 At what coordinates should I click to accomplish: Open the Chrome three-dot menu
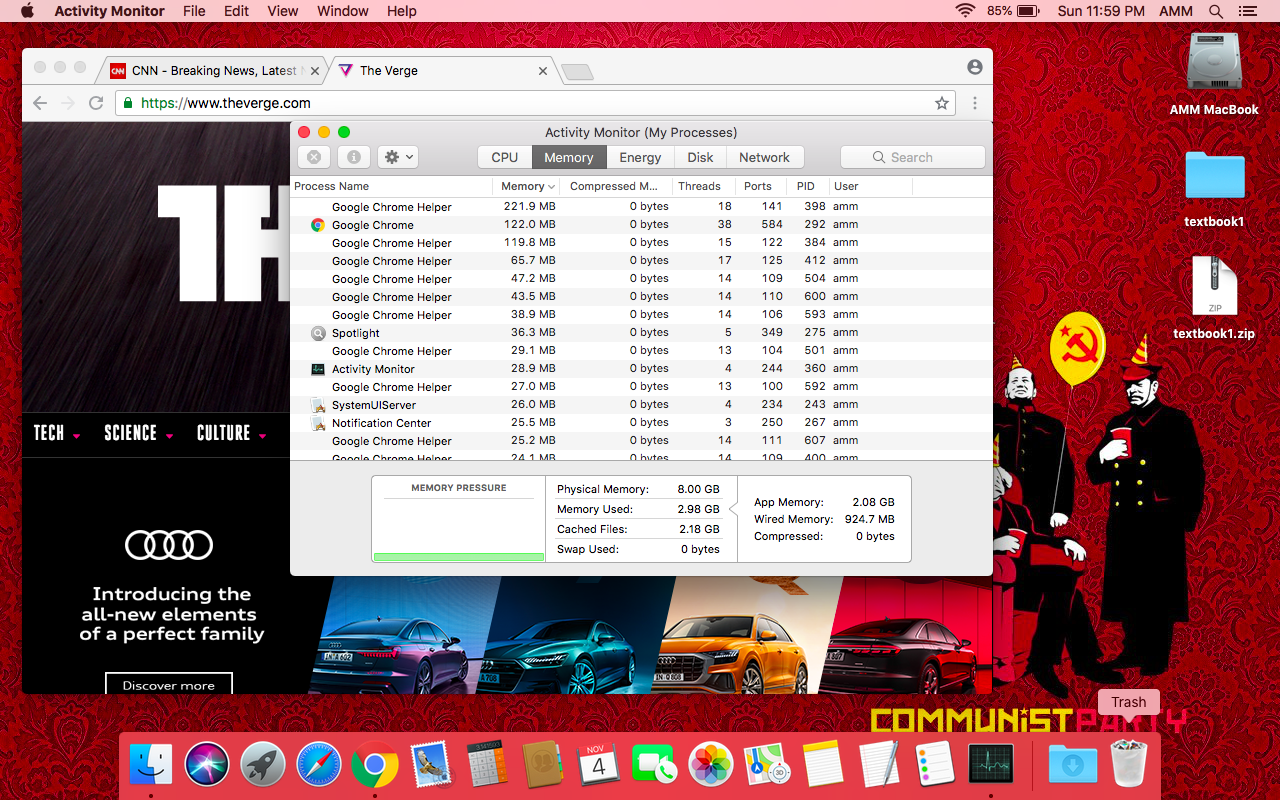(x=975, y=103)
